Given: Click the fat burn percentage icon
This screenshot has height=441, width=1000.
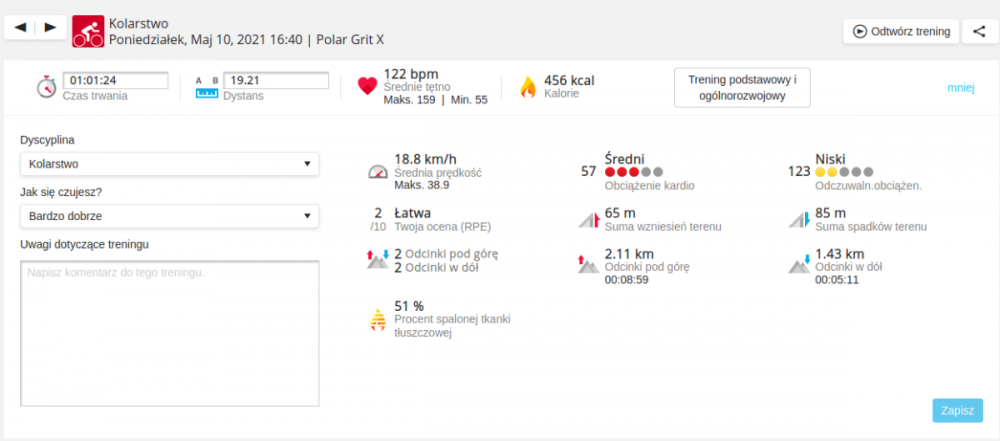Looking at the screenshot, I should (x=377, y=319).
